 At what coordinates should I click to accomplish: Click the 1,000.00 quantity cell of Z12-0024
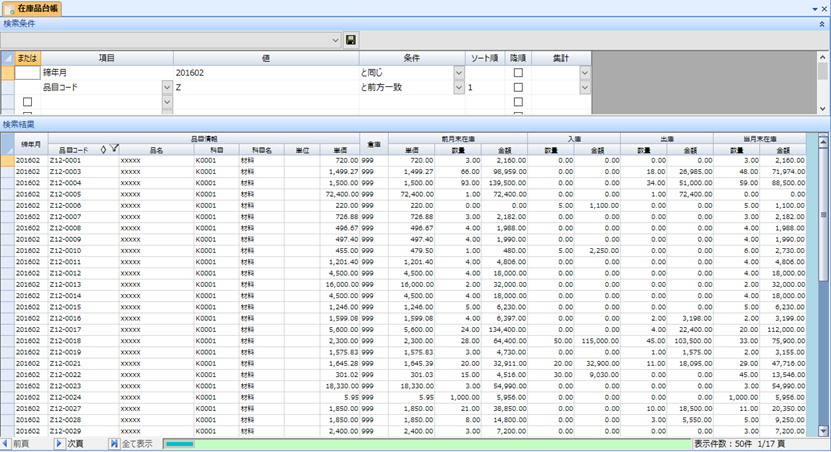click(458, 397)
